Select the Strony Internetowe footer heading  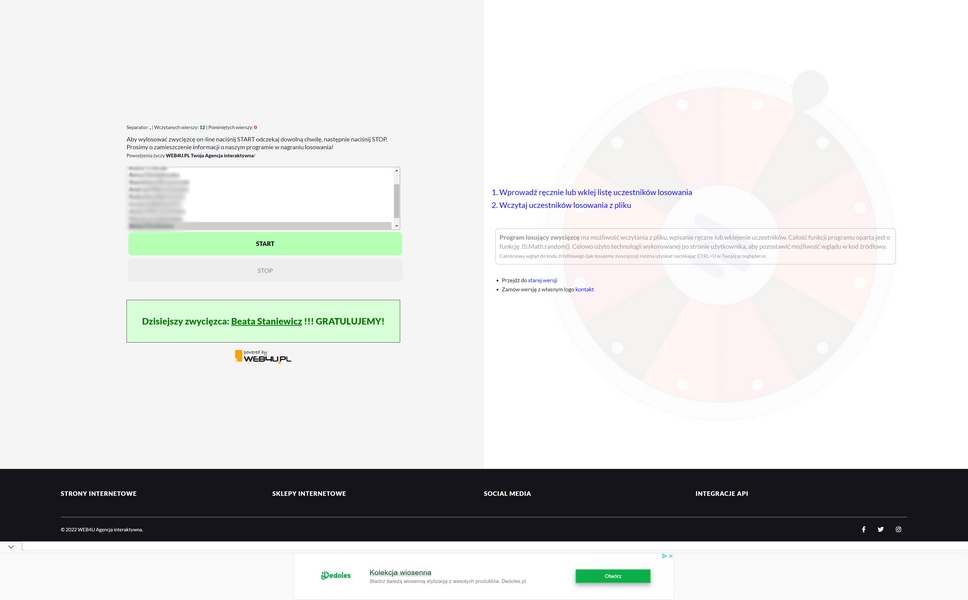tap(99, 493)
